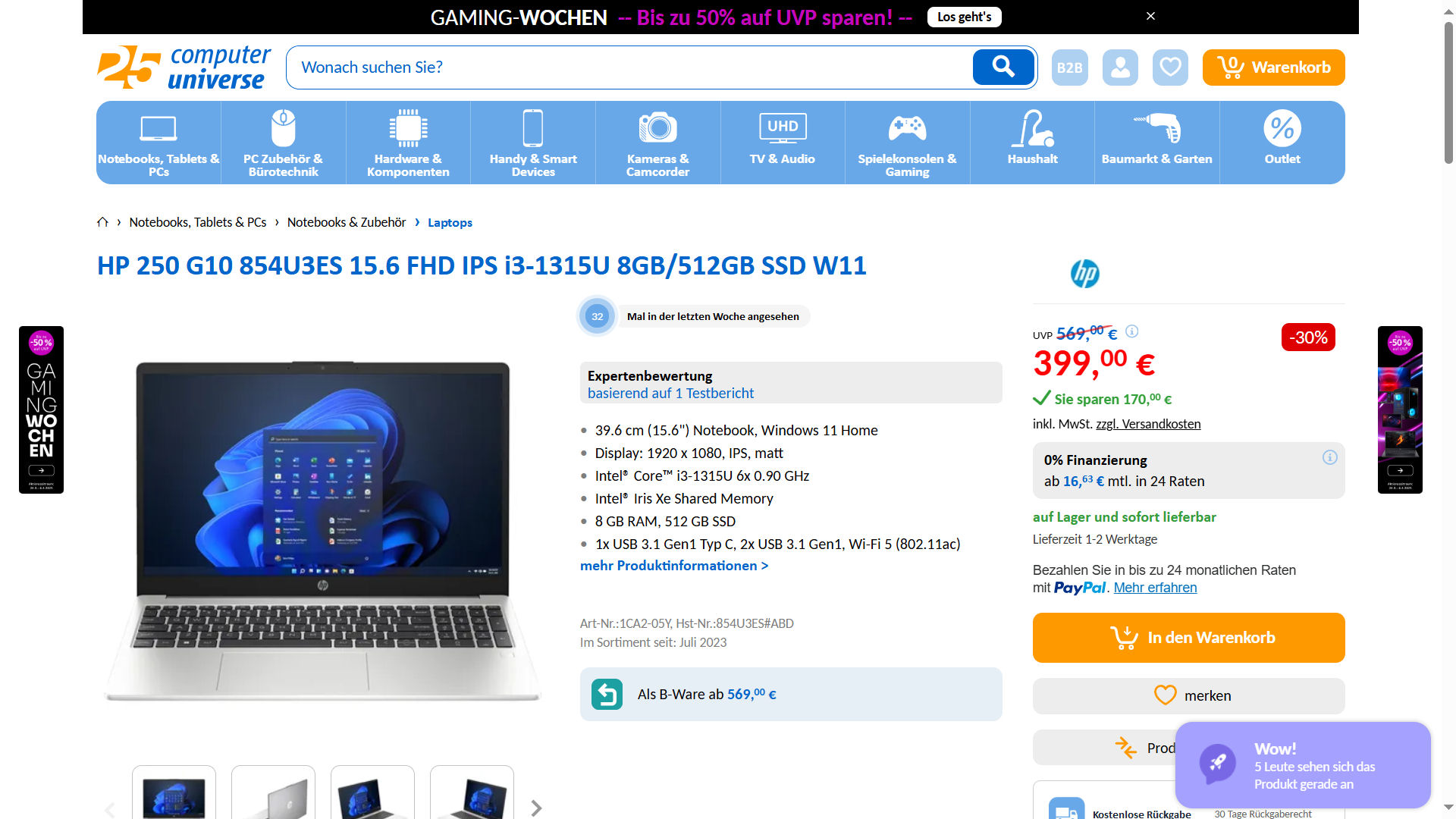
Task: Click the info icon next to the UVP price
Action: point(1131,331)
